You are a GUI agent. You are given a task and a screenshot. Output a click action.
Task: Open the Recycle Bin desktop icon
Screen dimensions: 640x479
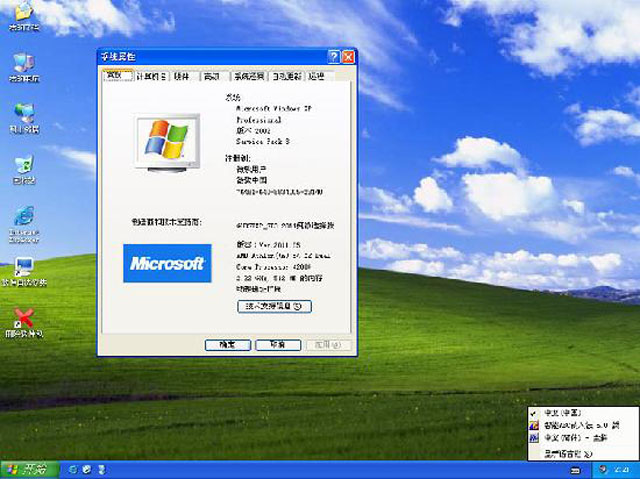[x=24, y=169]
